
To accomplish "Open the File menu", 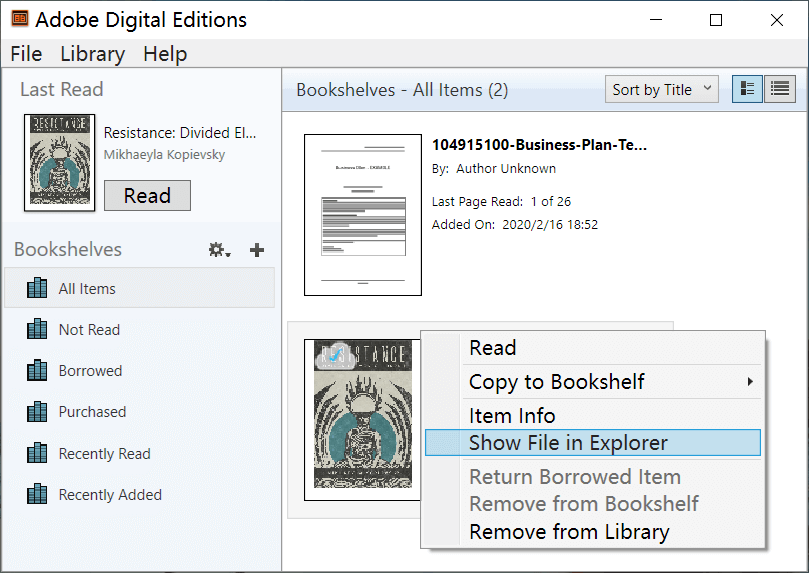I will (26, 54).
